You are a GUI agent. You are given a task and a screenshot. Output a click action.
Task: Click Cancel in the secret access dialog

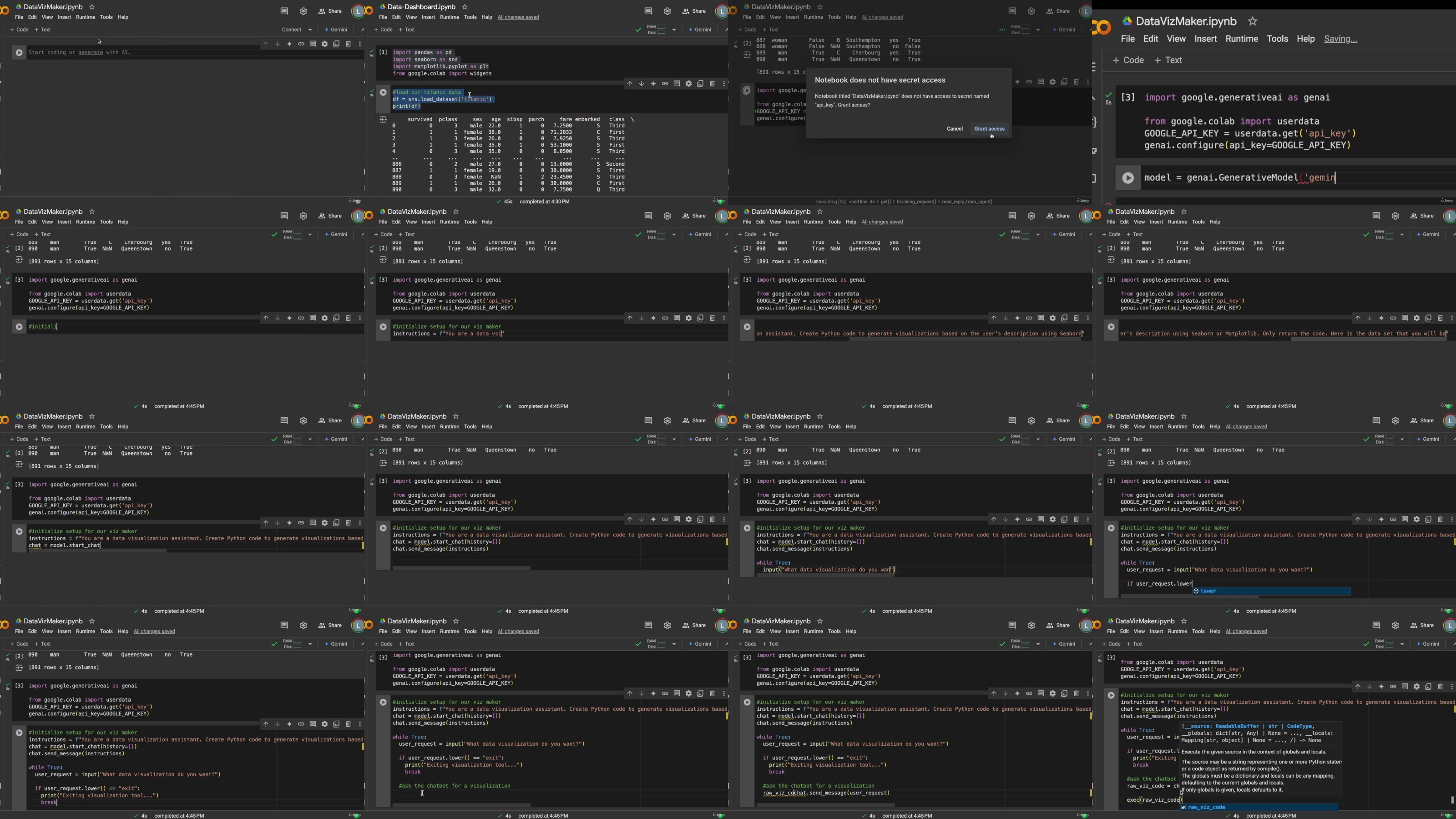(x=955, y=129)
